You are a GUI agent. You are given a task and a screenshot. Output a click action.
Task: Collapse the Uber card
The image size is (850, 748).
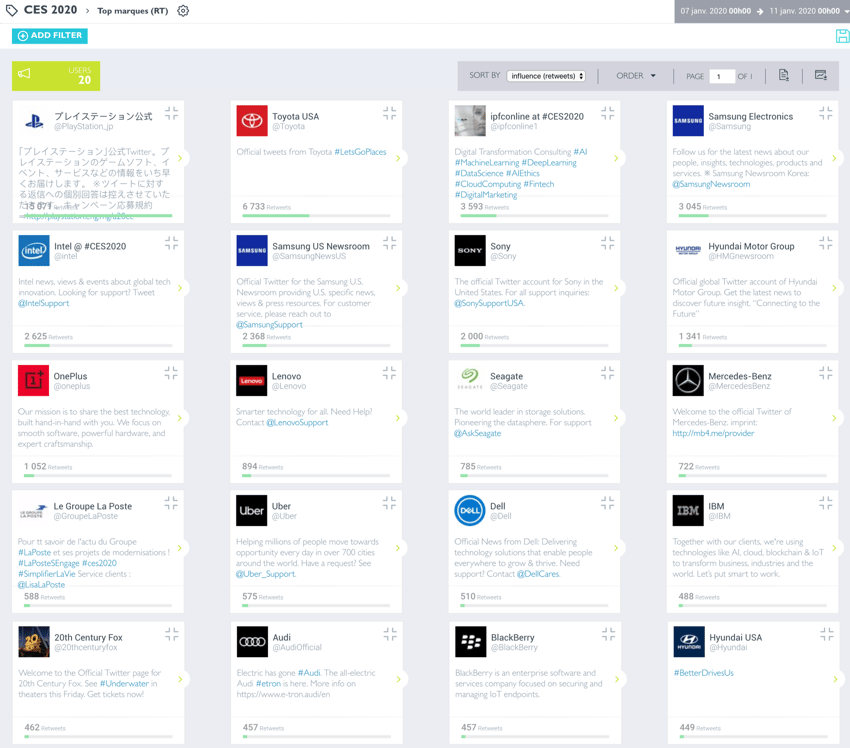389,503
